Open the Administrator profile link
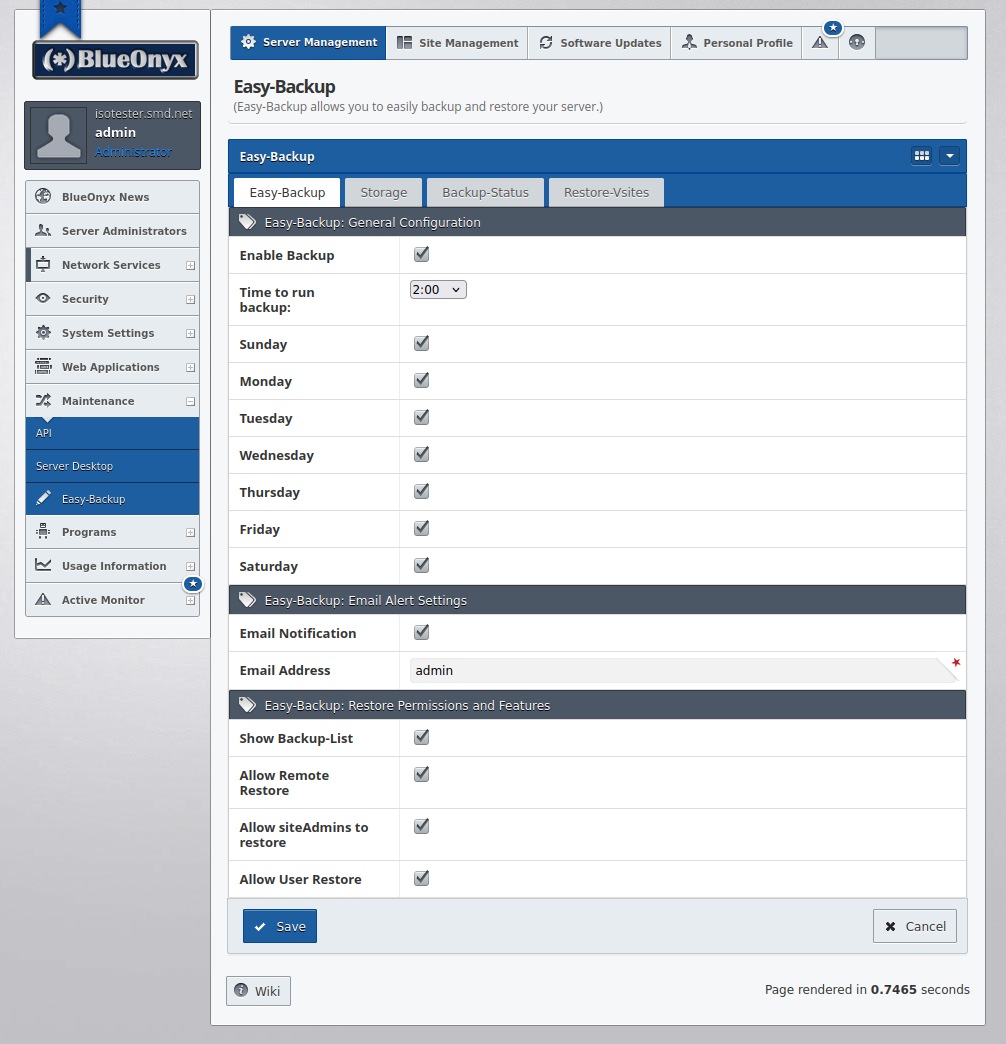The width and height of the screenshot is (1006, 1044). tap(133, 152)
